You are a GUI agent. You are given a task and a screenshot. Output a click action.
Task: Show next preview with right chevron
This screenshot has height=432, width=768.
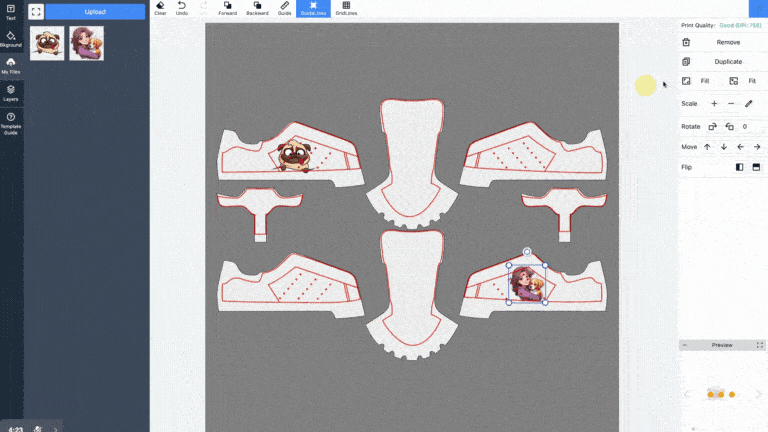coord(758,394)
